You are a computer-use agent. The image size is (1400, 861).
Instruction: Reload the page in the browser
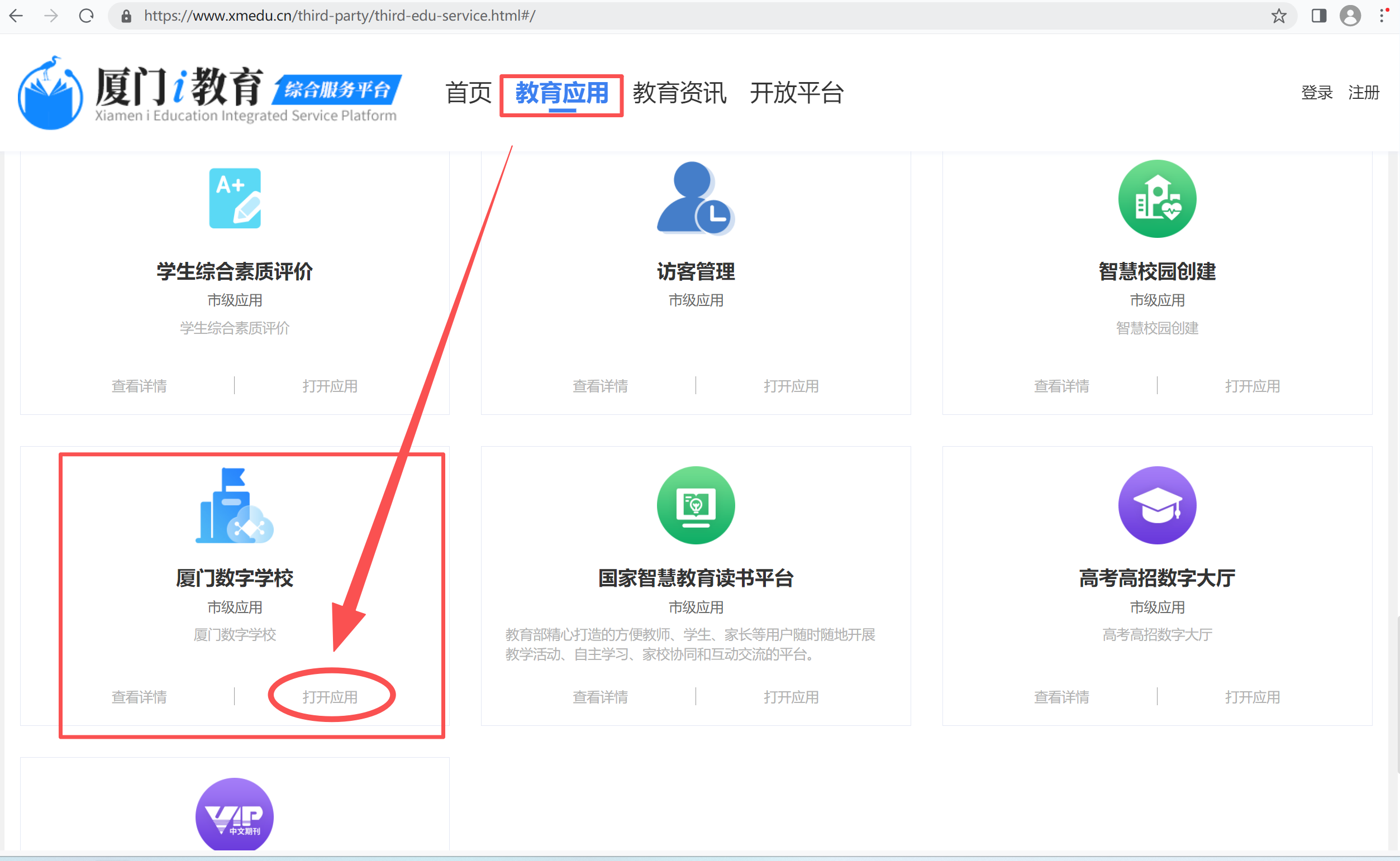pos(87,16)
